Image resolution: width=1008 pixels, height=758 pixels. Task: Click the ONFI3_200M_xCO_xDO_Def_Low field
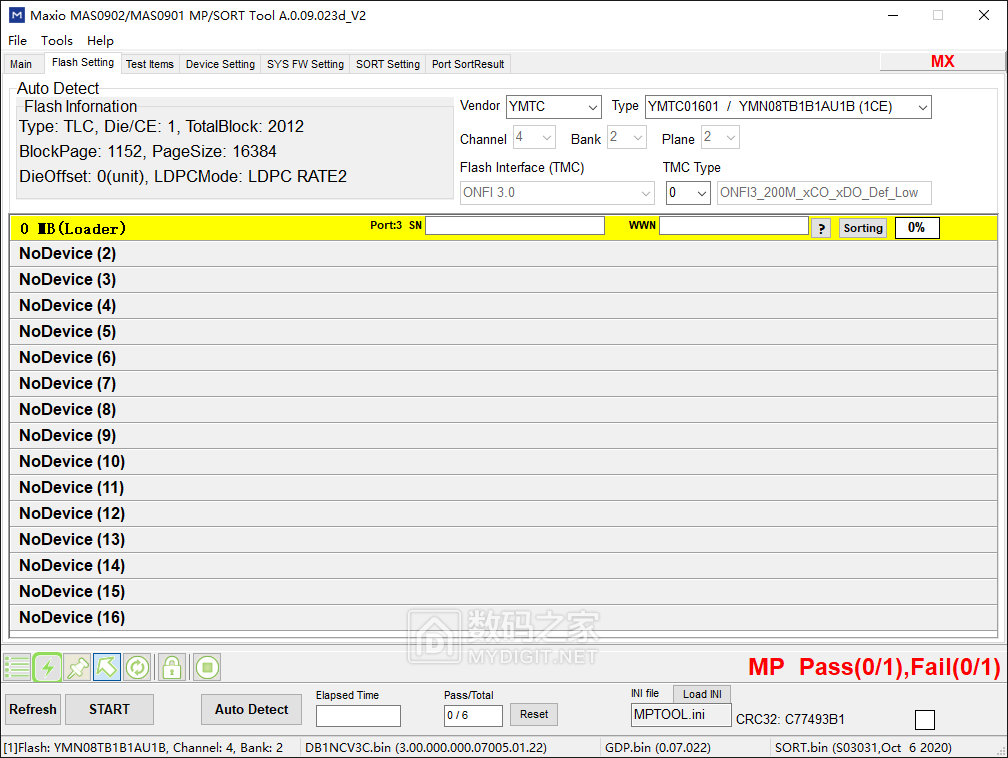pyautogui.click(x=824, y=193)
